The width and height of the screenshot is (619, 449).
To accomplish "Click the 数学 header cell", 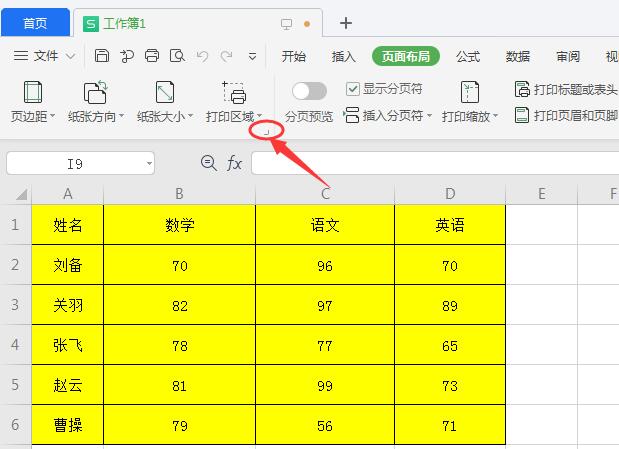I will click(180, 225).
